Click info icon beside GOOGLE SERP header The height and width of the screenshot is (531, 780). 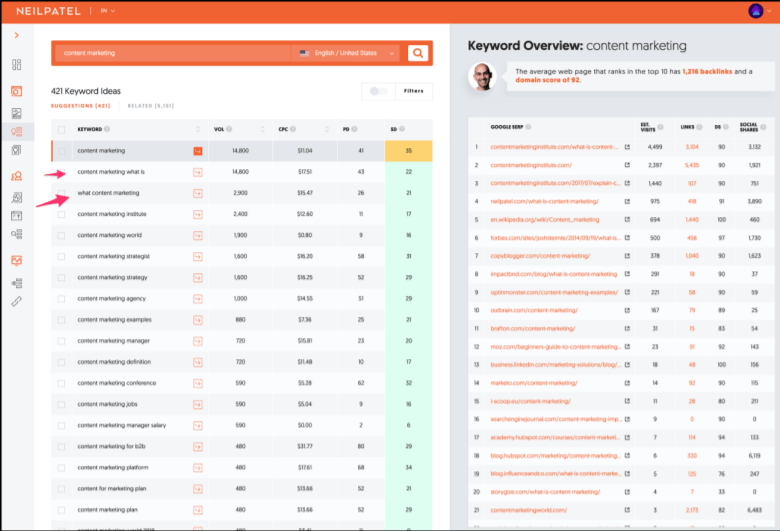click(528, 127)
